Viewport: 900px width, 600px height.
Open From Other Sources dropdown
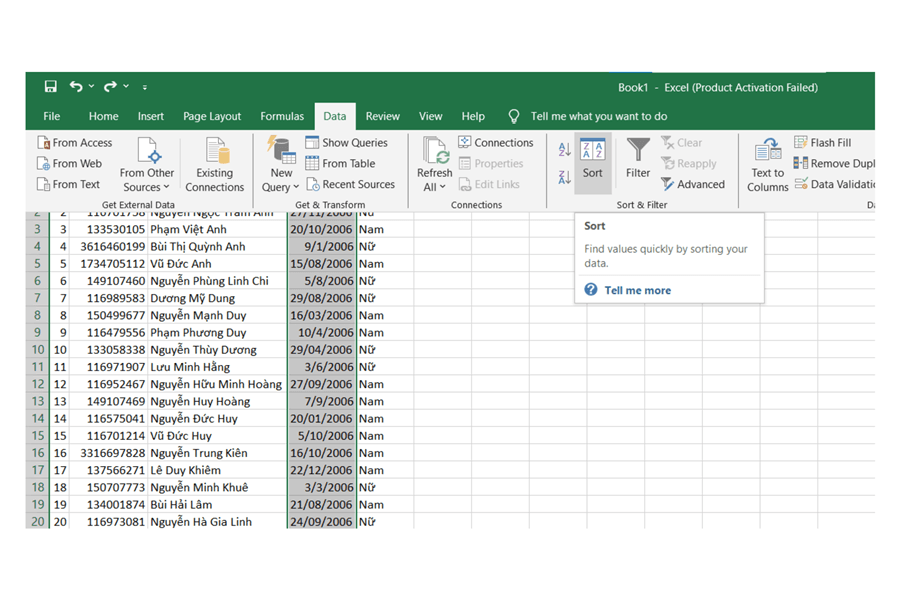point(146,165)
